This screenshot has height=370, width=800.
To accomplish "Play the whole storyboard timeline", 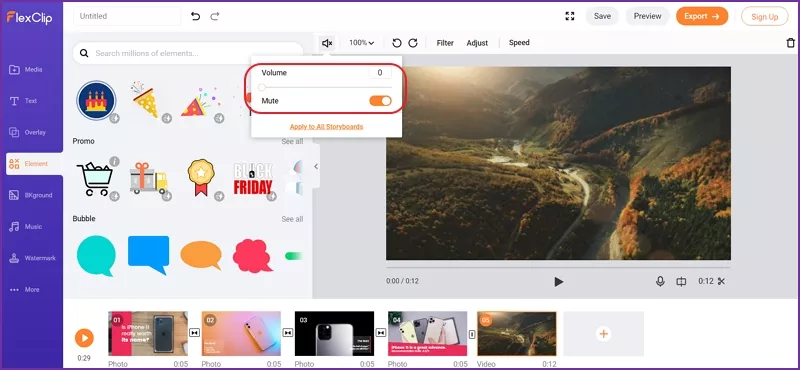I will (84, 338).
